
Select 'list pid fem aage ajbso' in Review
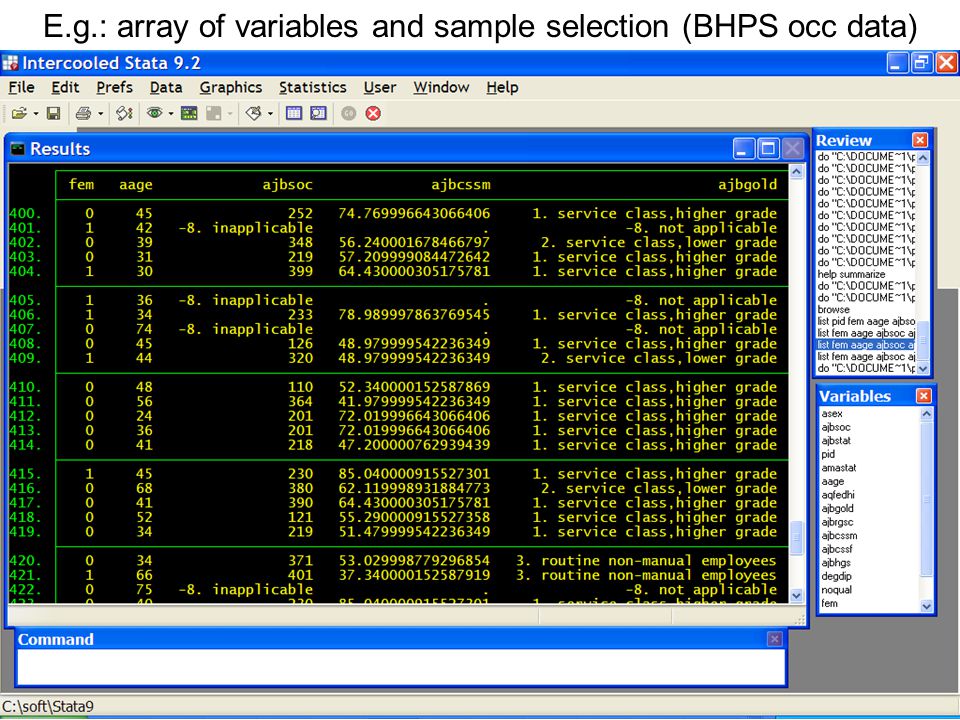pyautogui.click(x=866, y=321)
